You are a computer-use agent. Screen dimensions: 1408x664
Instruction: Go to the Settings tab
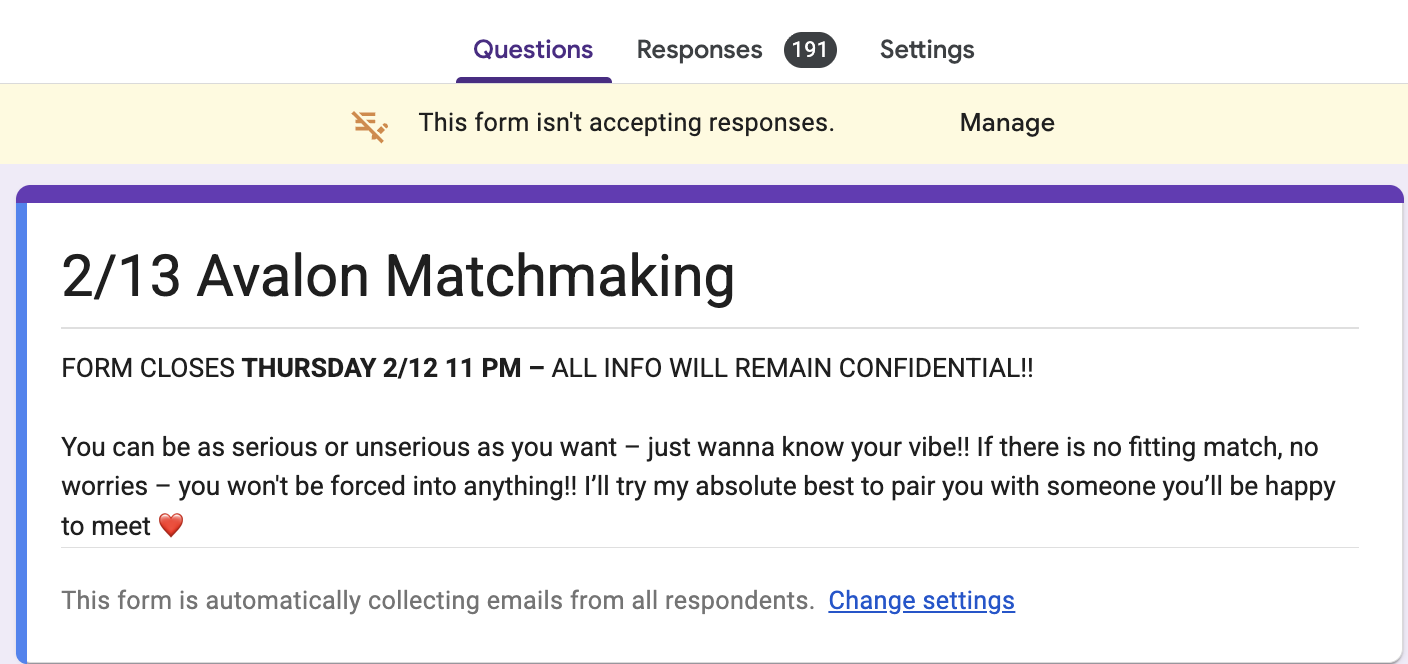(x=927, y=50)
